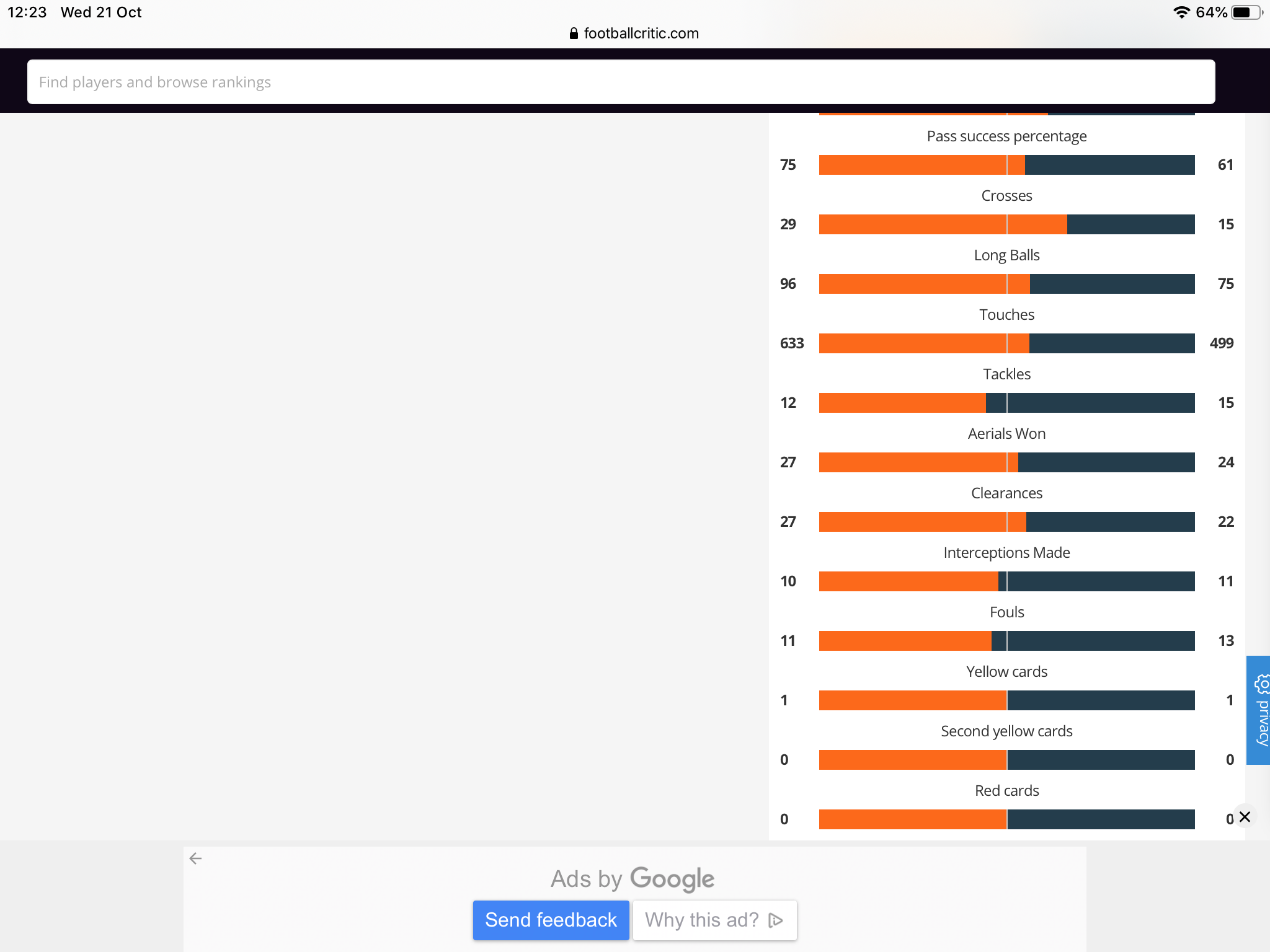Click the Crosses orange bar segment
This screenshot has width=1270, height=952.
(x=943, y=224)
